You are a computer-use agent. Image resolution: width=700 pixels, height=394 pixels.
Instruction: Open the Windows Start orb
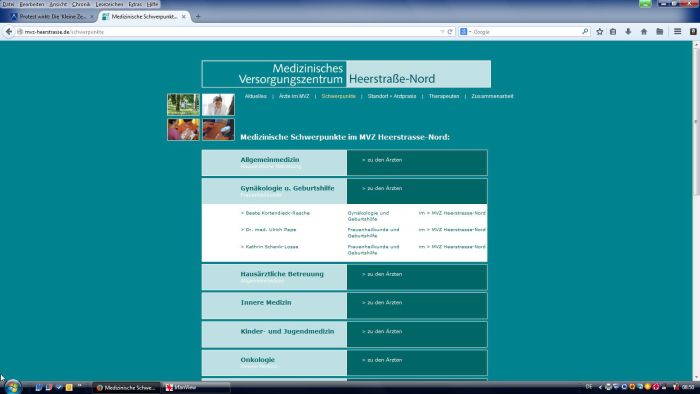click(x=12, y=387)
